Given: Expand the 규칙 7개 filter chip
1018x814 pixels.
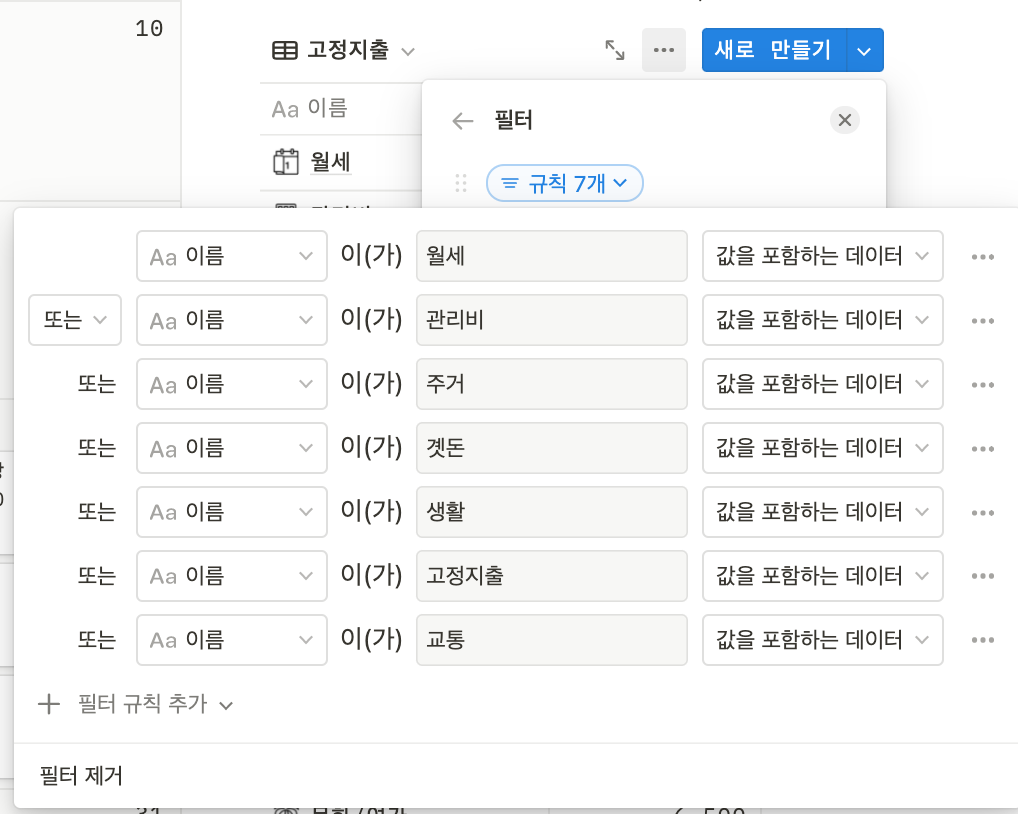Looking at the screenshot, I should click(564, 183).
